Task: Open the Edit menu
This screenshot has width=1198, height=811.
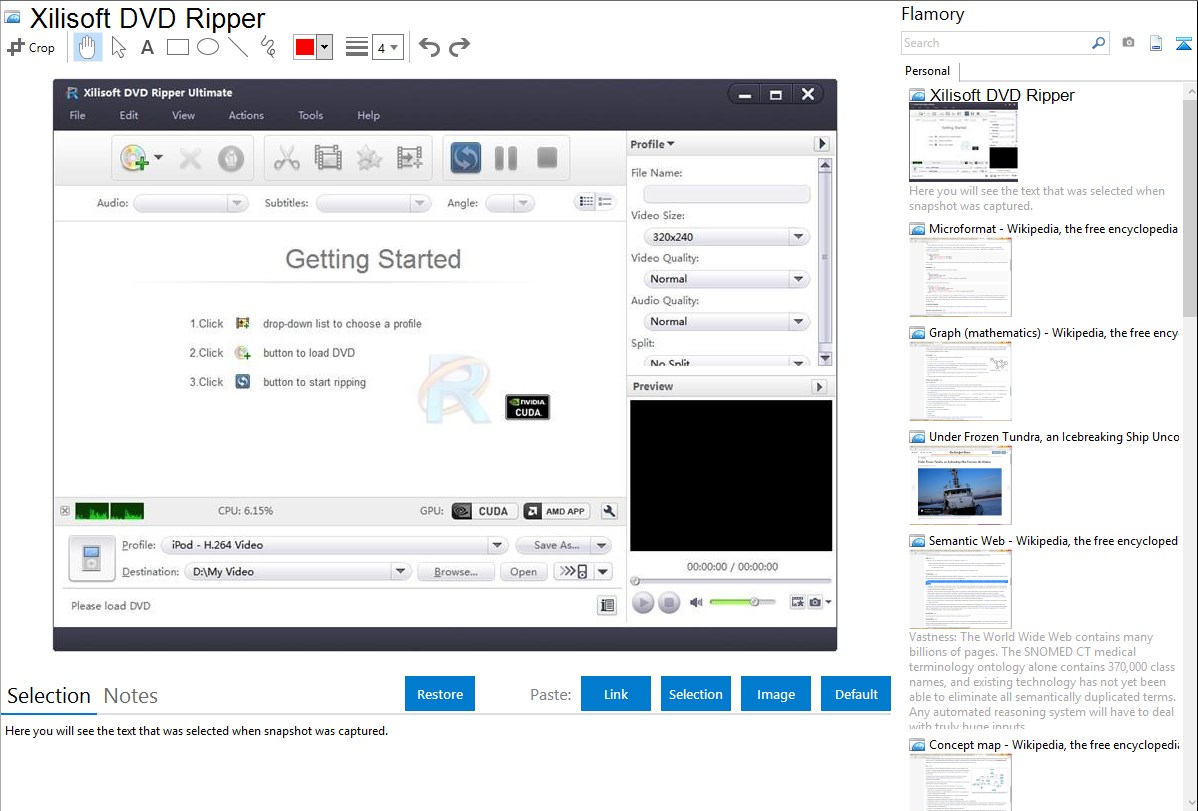Action: (128, 115)
